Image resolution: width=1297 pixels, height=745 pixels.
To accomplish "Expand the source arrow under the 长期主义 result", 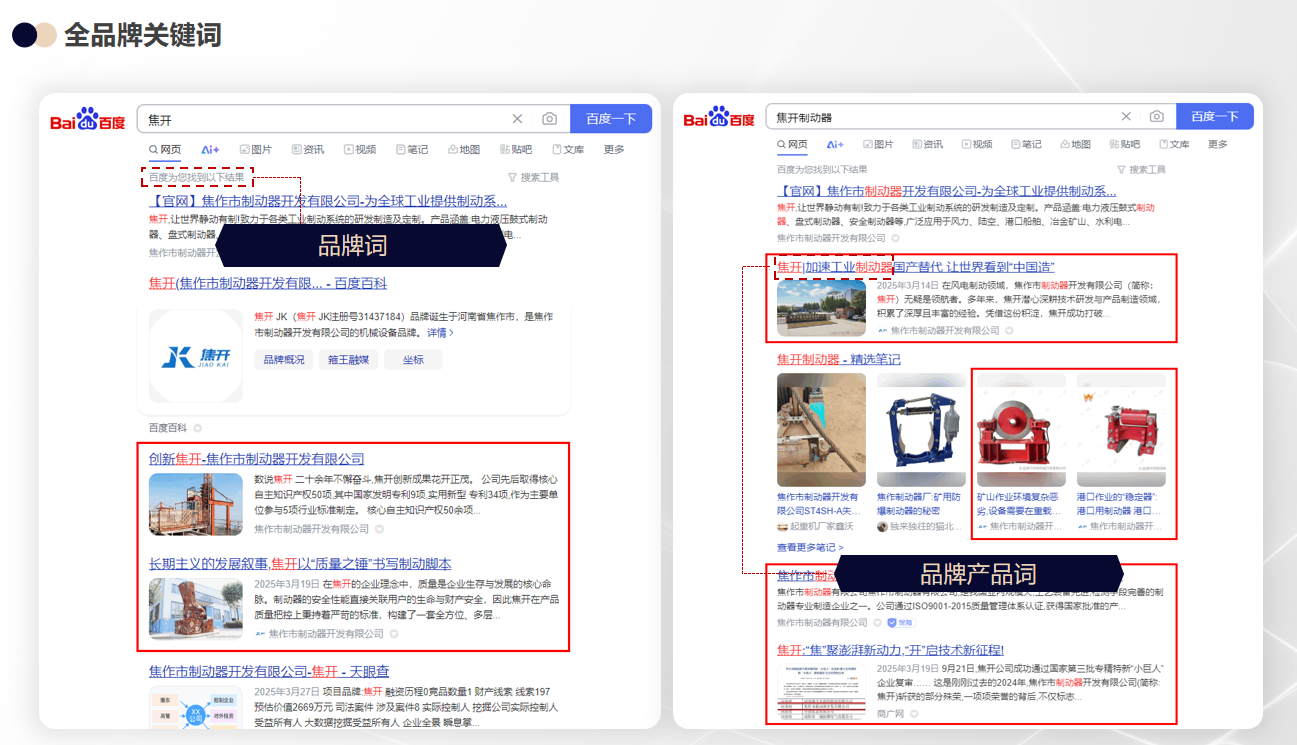I will (394, 634).
